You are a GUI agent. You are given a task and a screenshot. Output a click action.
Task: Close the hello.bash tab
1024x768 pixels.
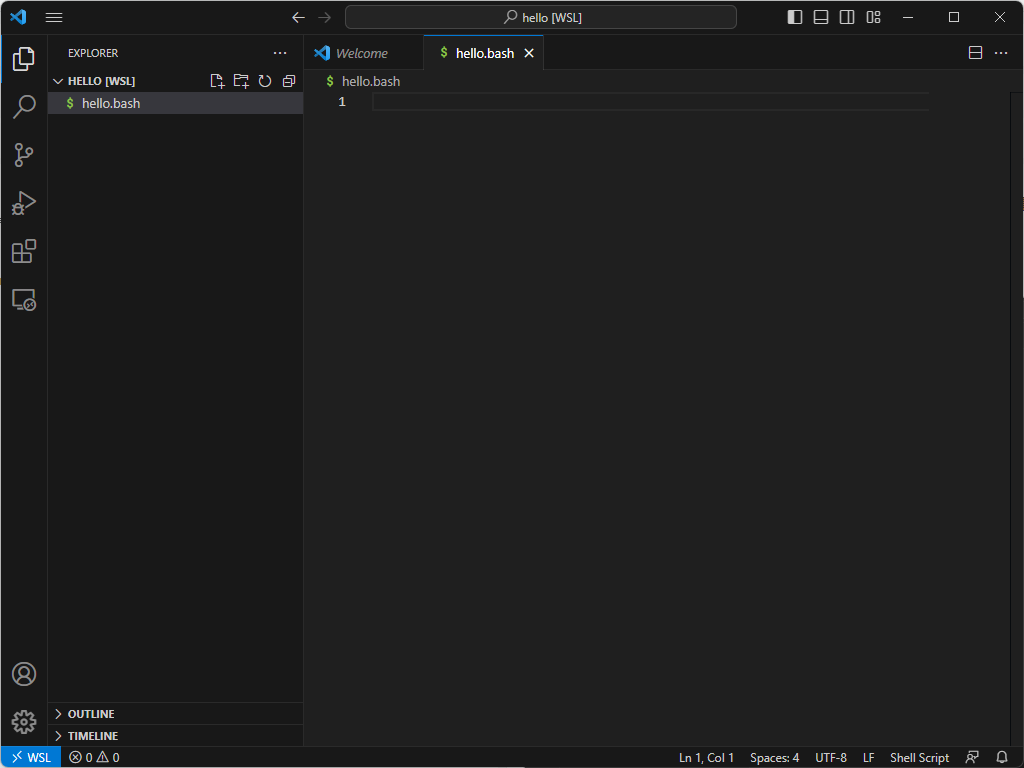pyautogui.click(x=529, y=54)
